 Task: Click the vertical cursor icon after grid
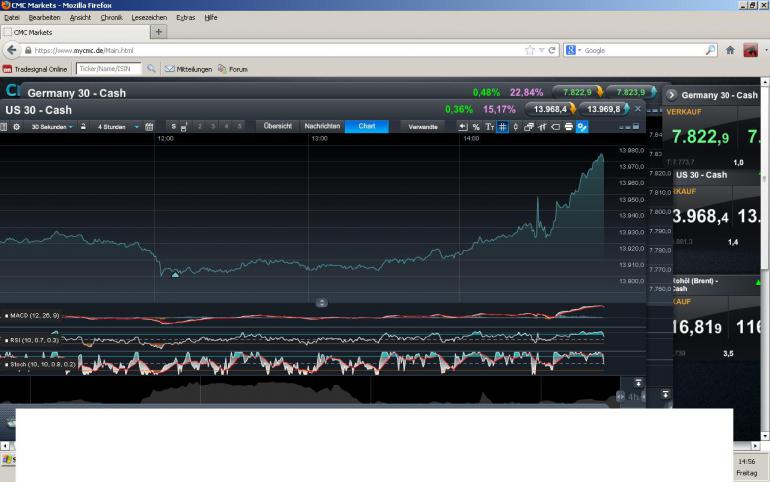516,127
